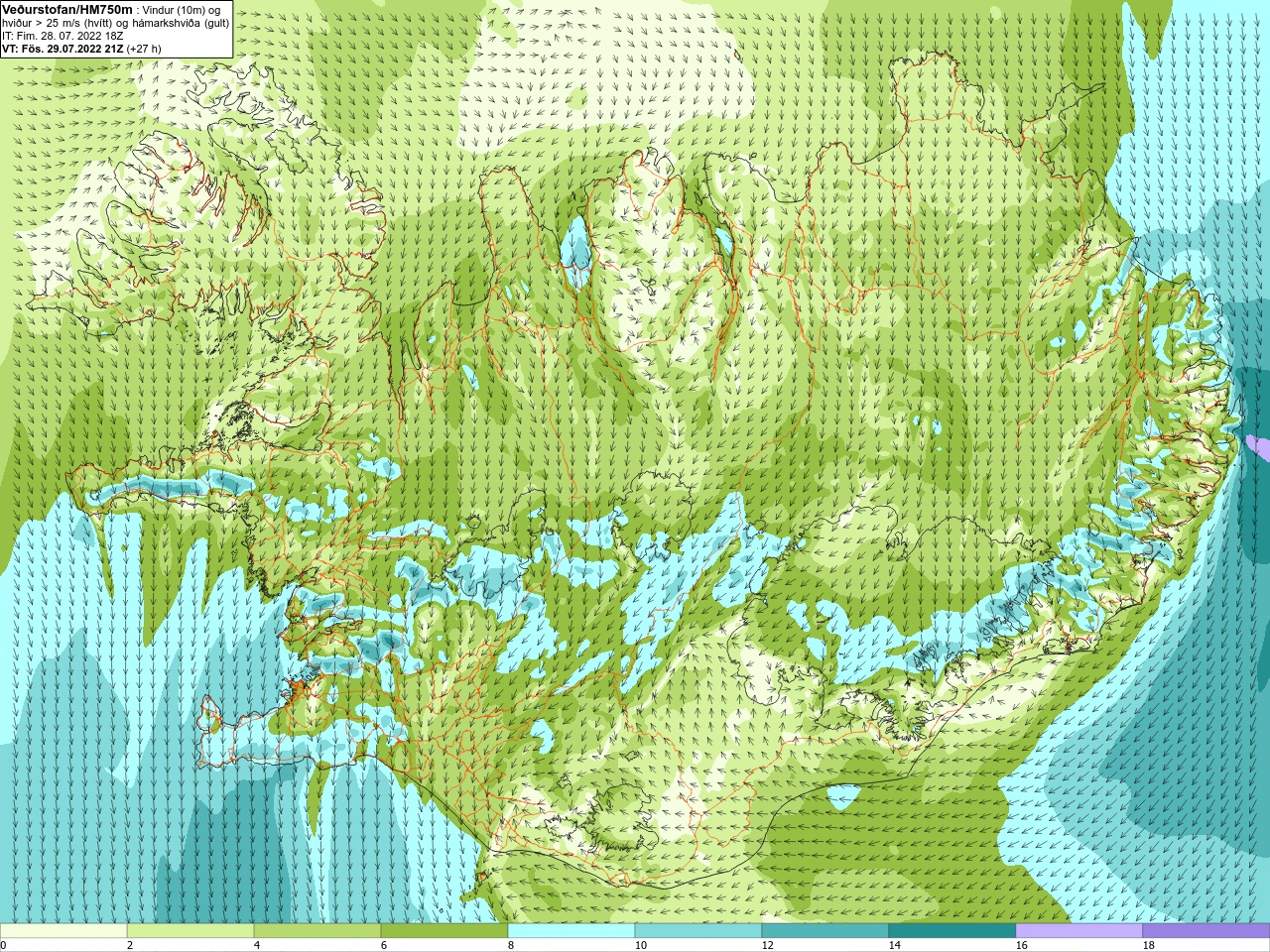The width and height of the screenshot is (1270, 952).
Task: Select the 6–8 m/s olive green swatch
Action: [x=444, y=931]
